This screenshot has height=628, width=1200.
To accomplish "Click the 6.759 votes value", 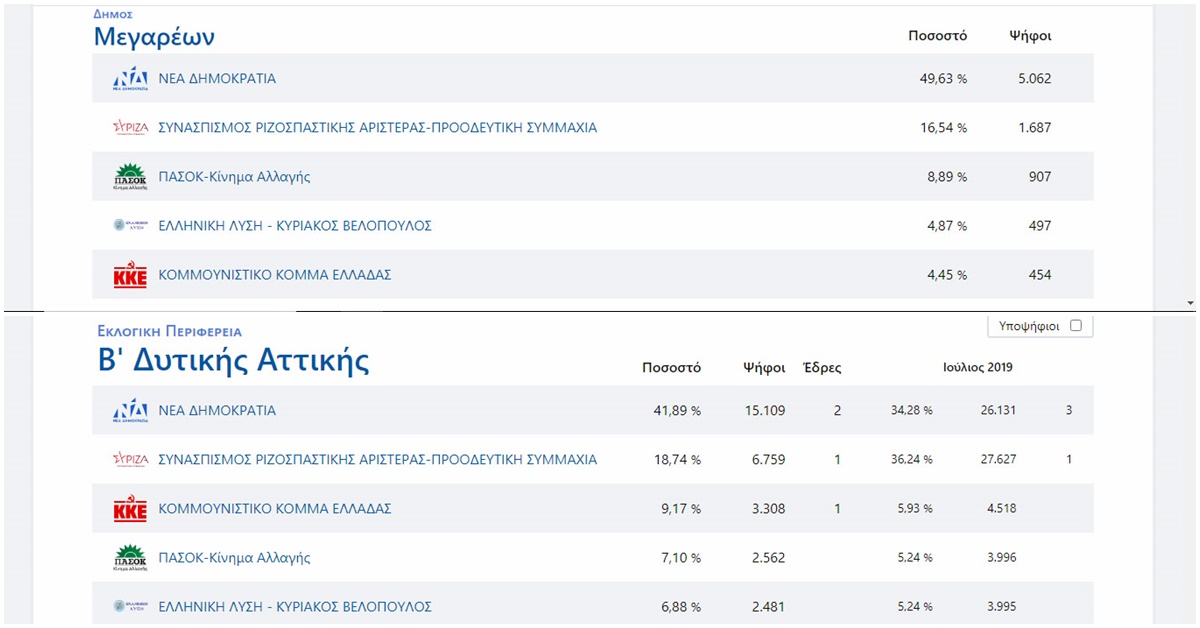I will (x=768, y=460).
